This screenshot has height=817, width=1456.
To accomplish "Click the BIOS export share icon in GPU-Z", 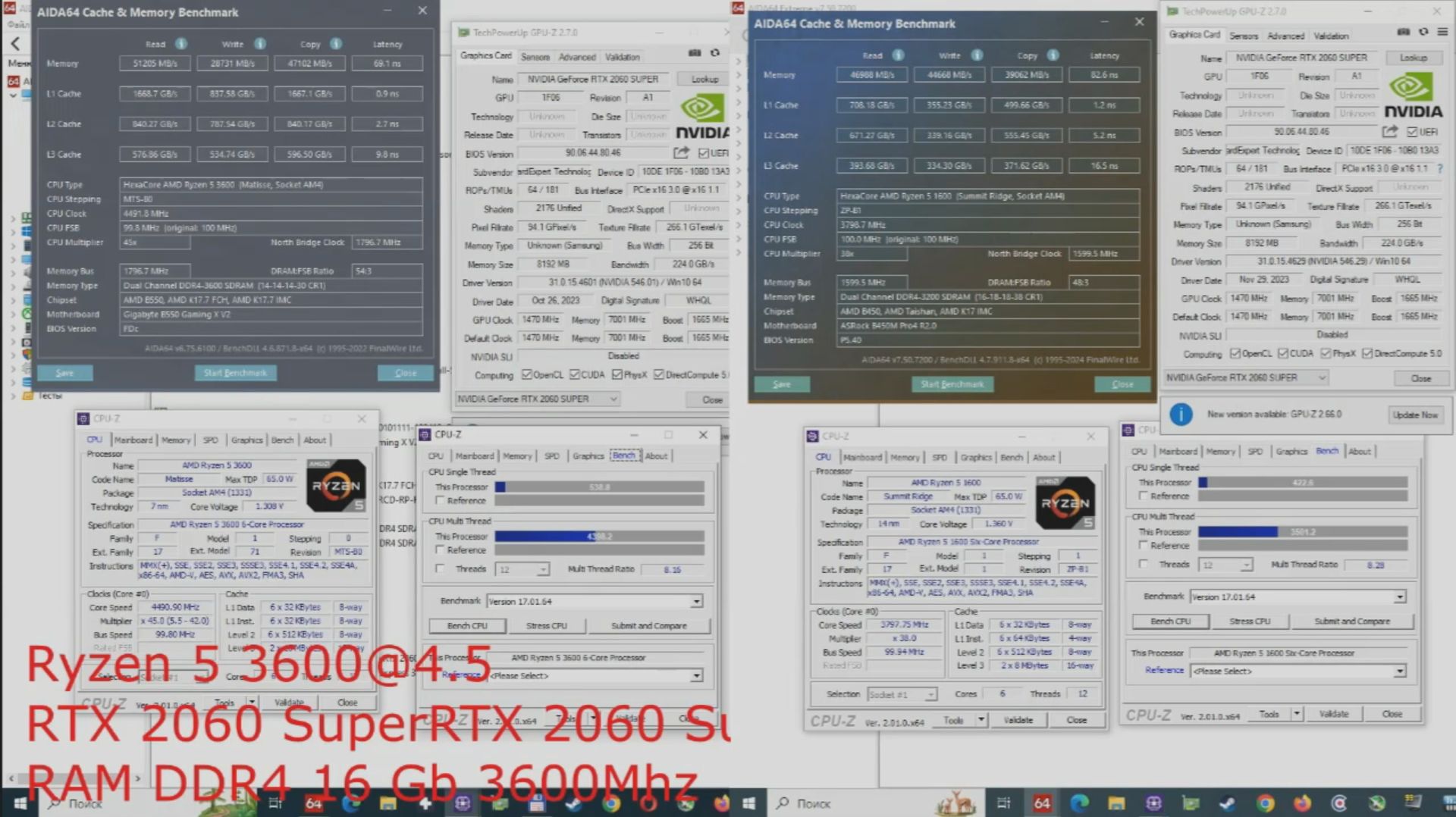I will click(x=681, y=152).
